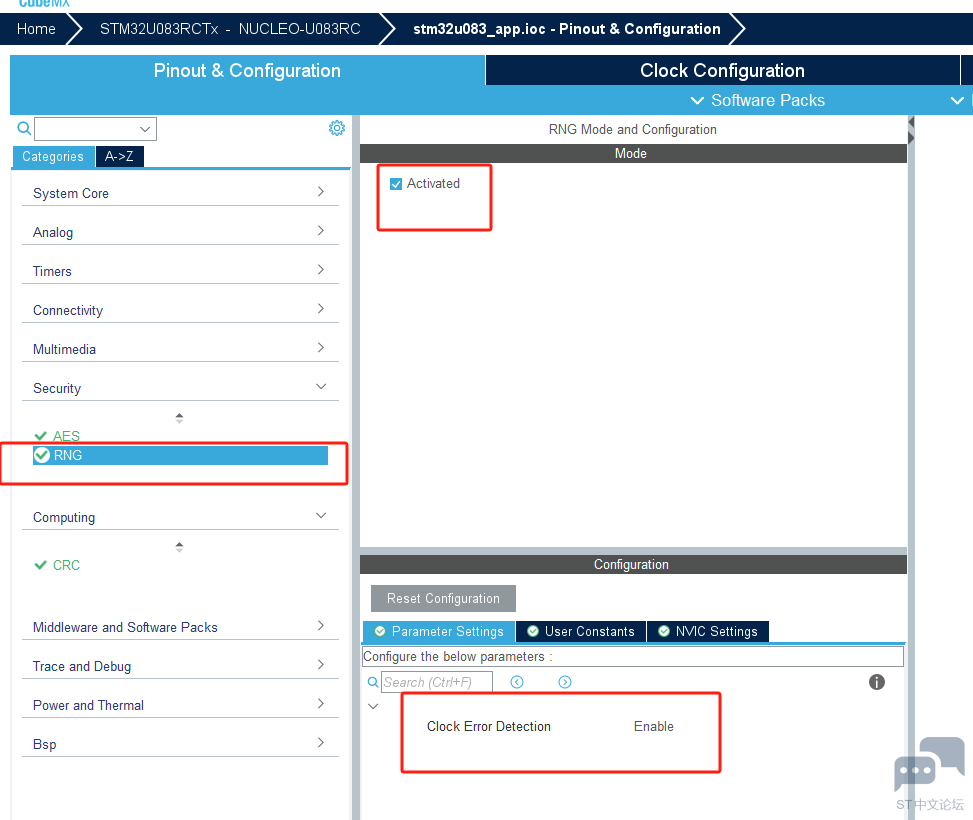Screen dimensions: 973x820
Task: Switch to the A->Z tab
Action: pos(119,156)
